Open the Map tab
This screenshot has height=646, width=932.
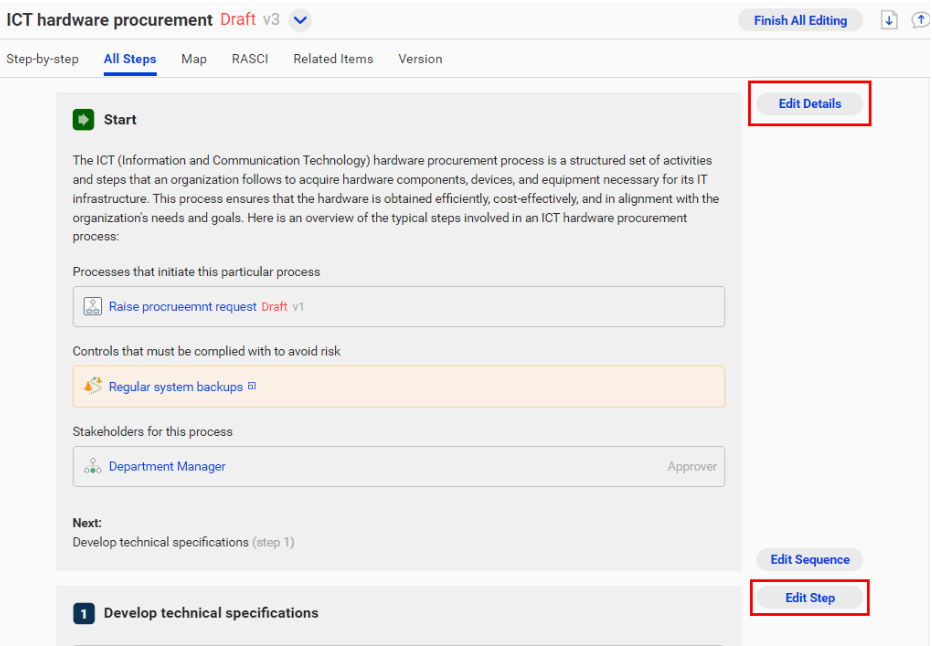[194, 59]
